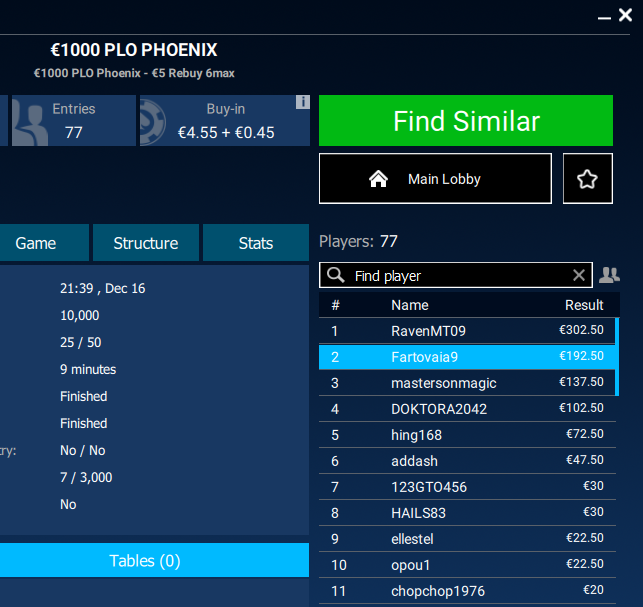Select the highlighted Fartovaia9 row
643x607 pixels.
tap(467, 357)
